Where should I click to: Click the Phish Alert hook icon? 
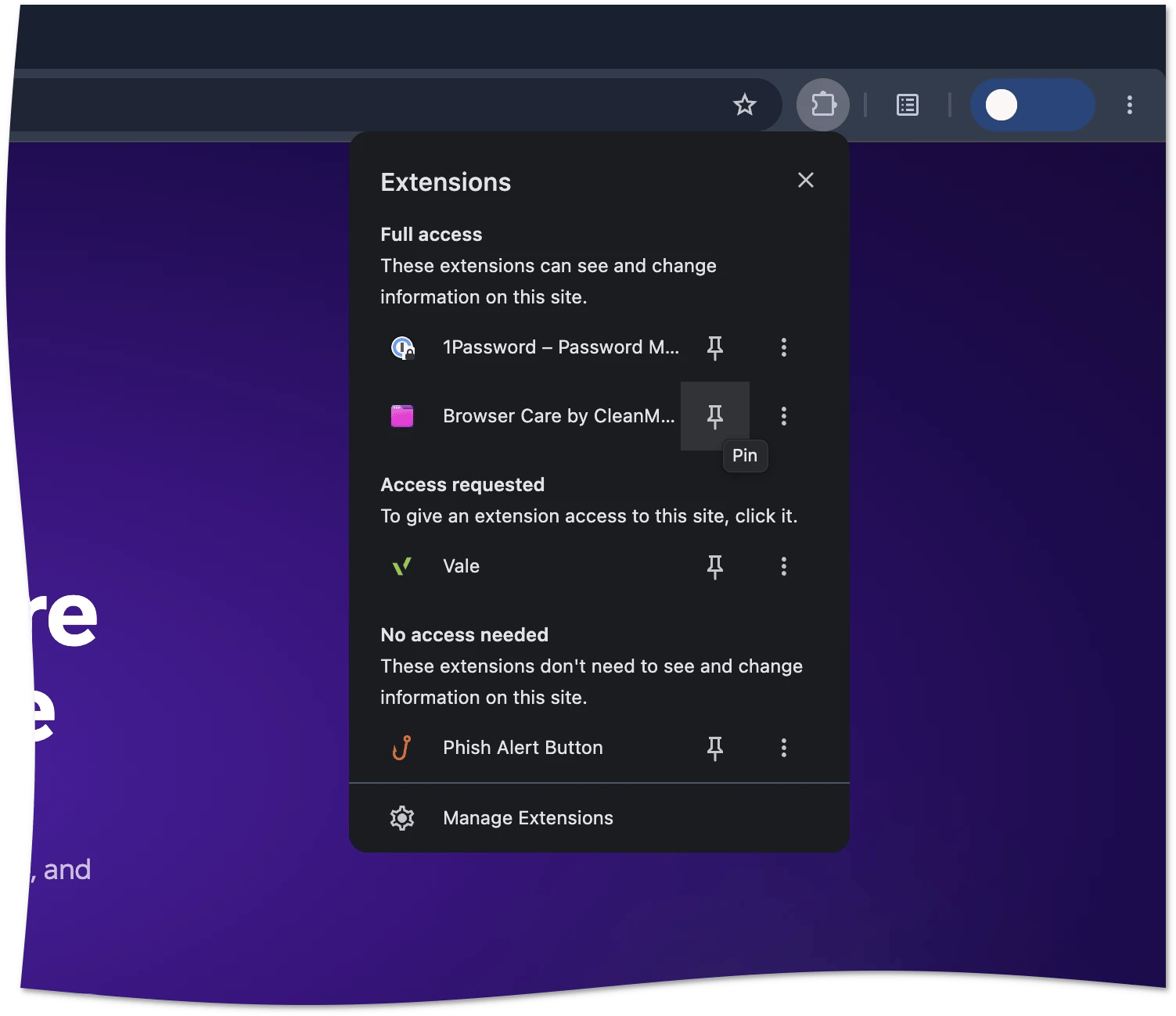tap(402, 748)
